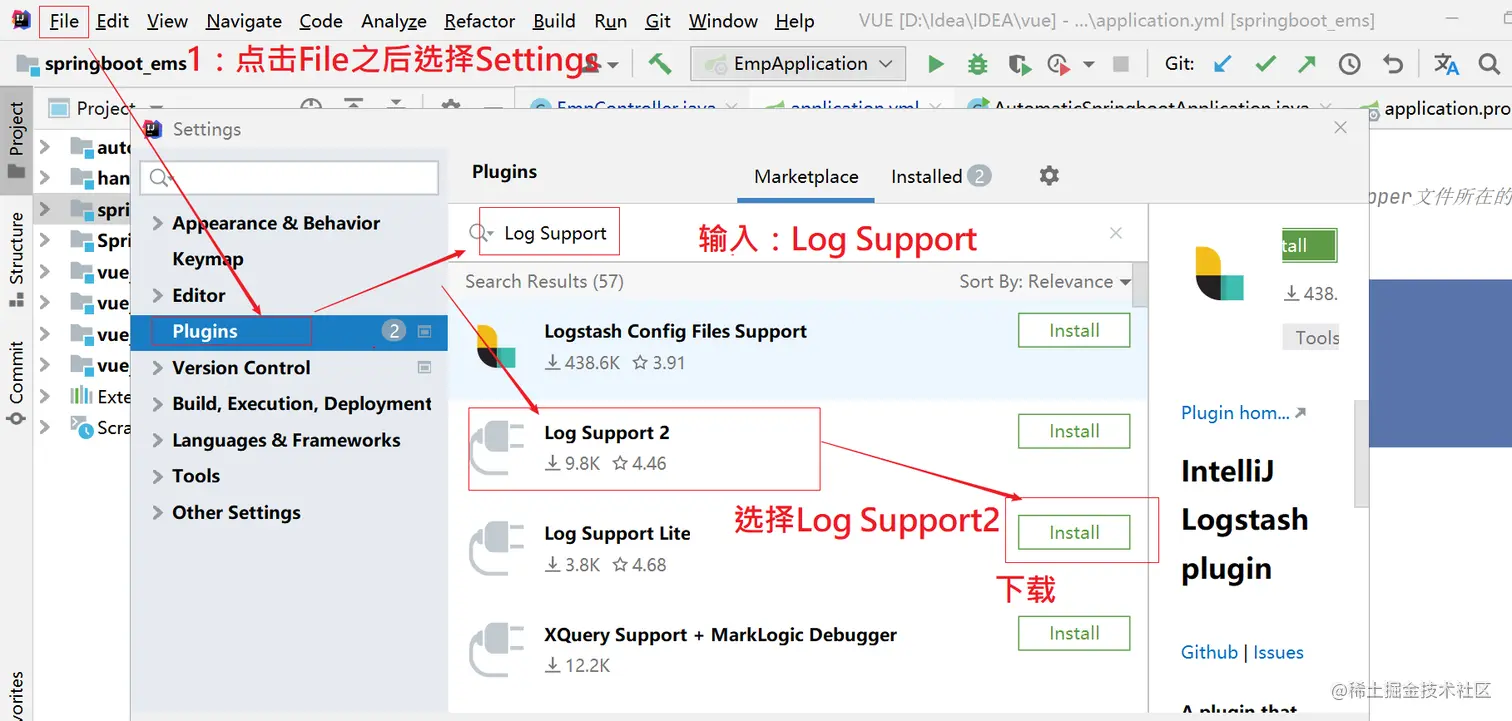Click Git Push green arrow icon
Image resolution: width=1512 pixels, height=721 pixels.
coord(1307,64)
